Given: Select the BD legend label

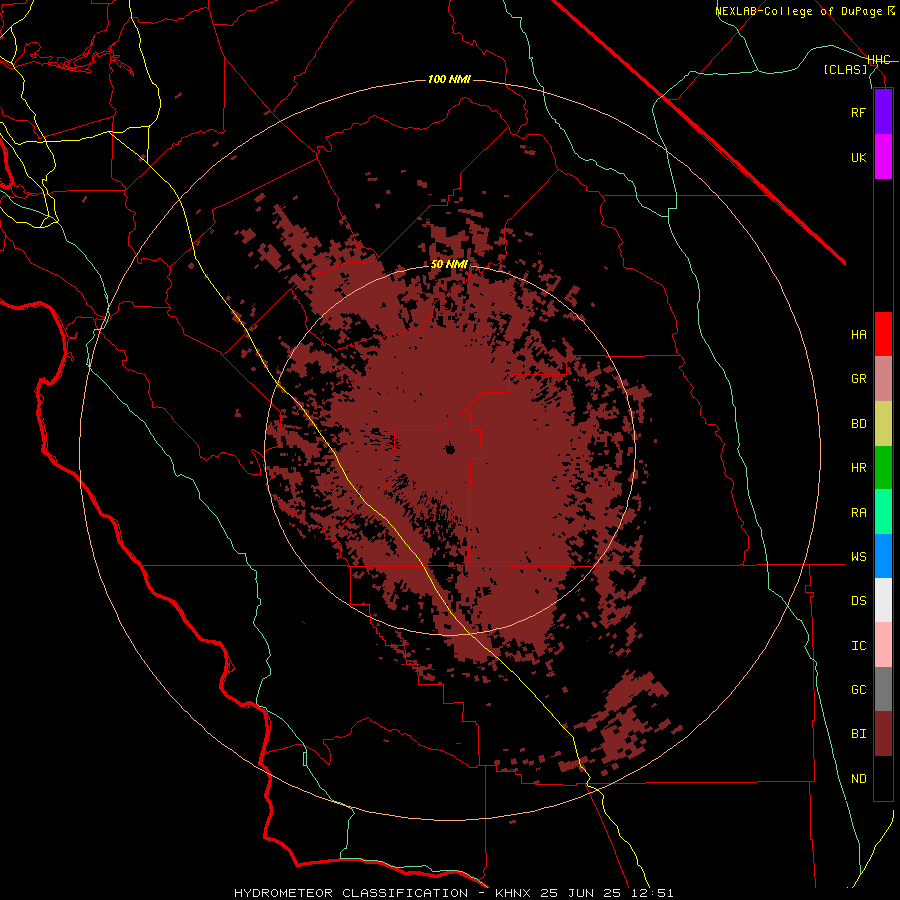Looking at the screenshot, I should point(858,424).
